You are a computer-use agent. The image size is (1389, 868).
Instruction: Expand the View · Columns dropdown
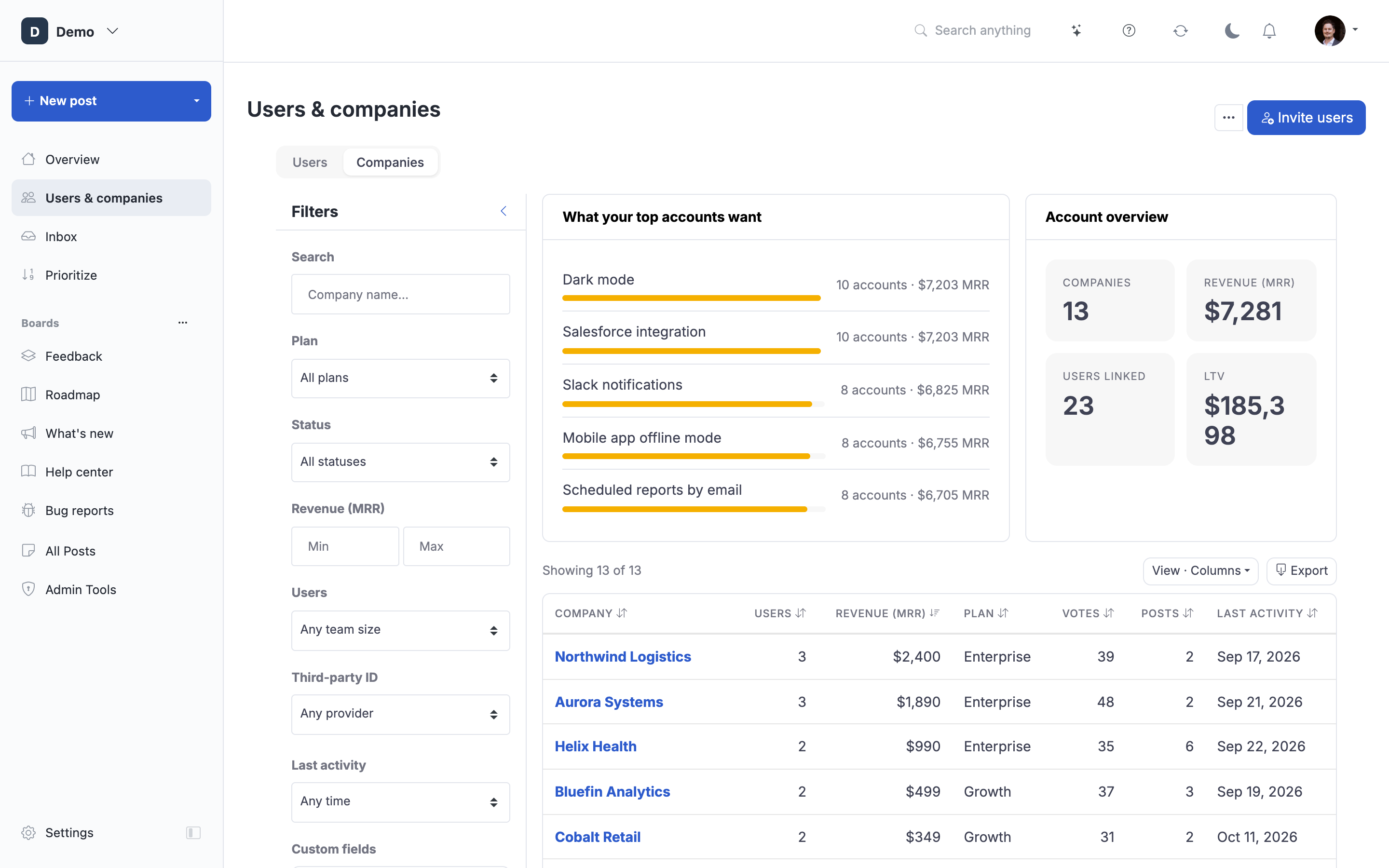coord(1200,570)
